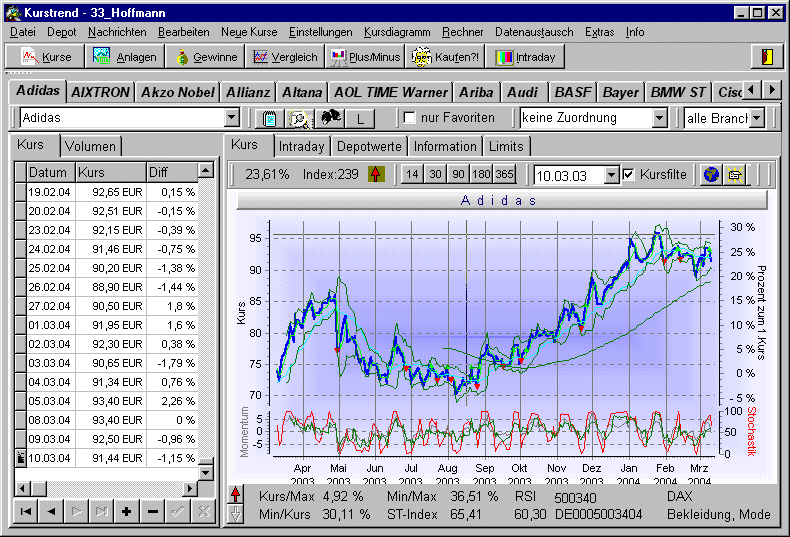Open the Intraday toolbar button
The width and height of the screenshot is (790, 537).
525,57
